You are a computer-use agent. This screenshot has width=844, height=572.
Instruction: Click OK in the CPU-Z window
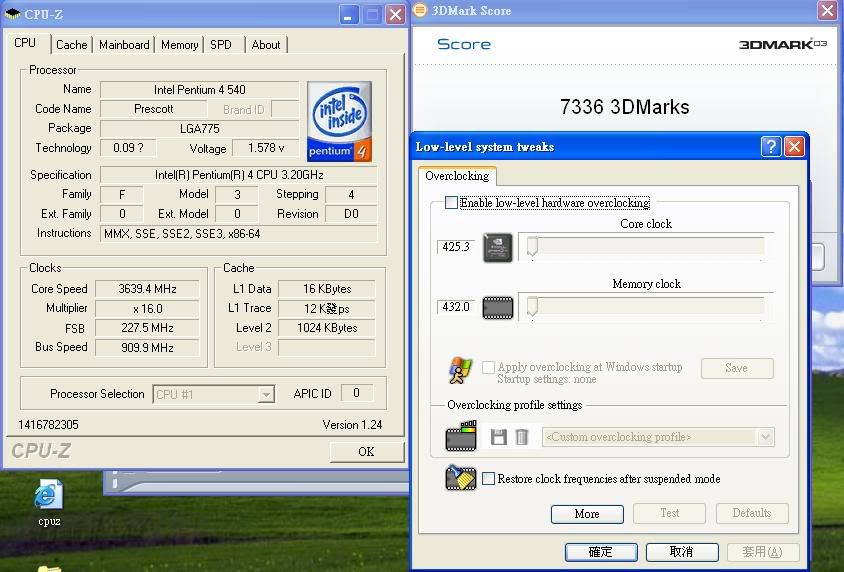point(367,451)
